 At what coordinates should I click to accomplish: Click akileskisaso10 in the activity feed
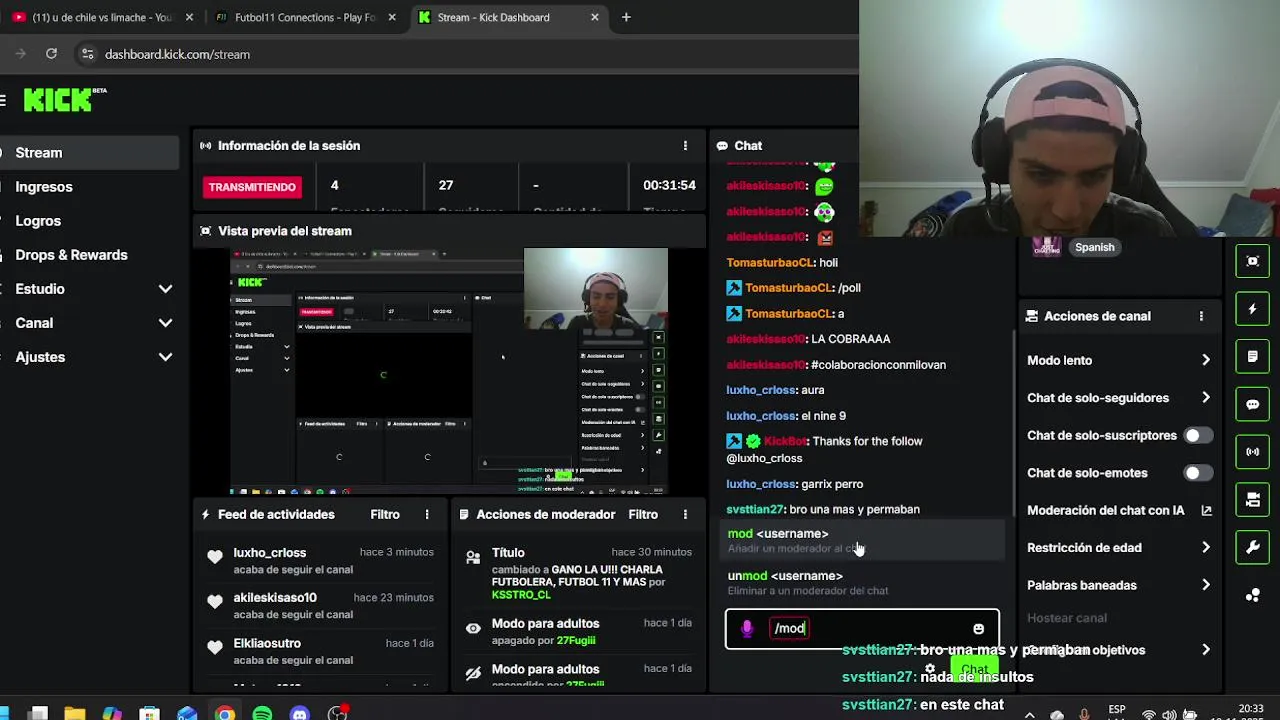click(x=275, y=598)
